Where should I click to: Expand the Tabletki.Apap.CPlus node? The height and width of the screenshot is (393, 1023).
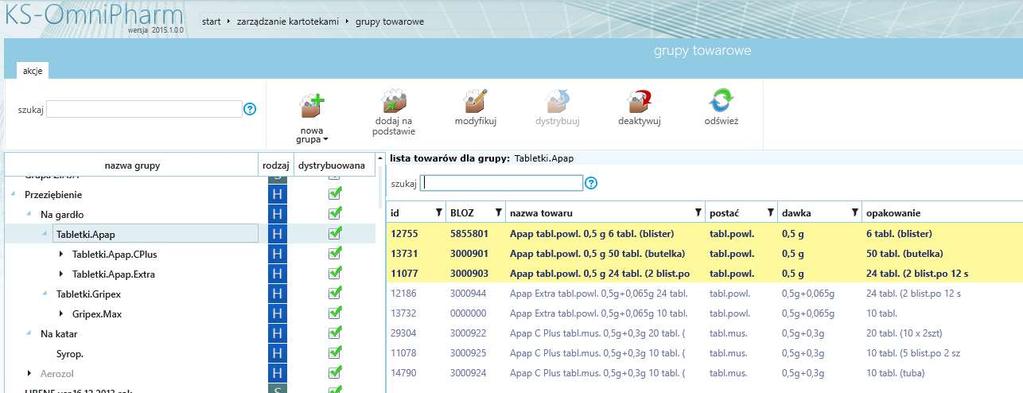tap(61, 254)
